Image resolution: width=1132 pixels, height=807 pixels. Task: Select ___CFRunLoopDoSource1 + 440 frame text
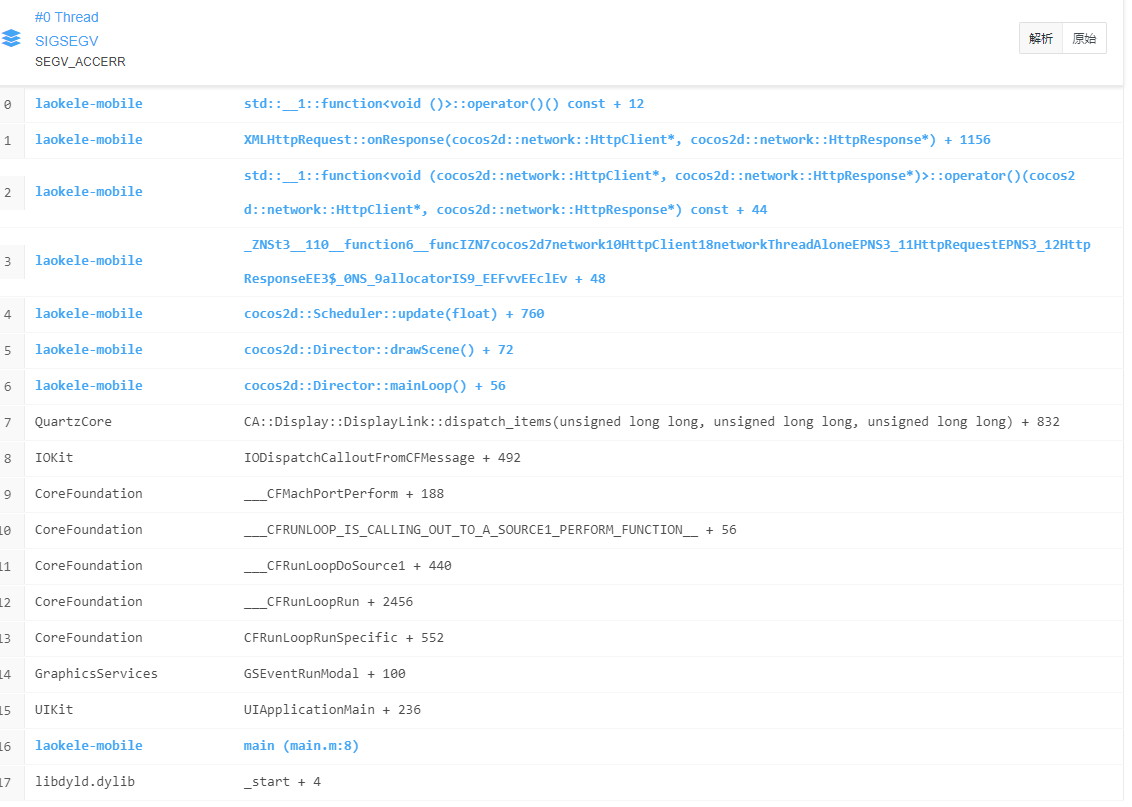pyautogui.click(x=347, y=566)
